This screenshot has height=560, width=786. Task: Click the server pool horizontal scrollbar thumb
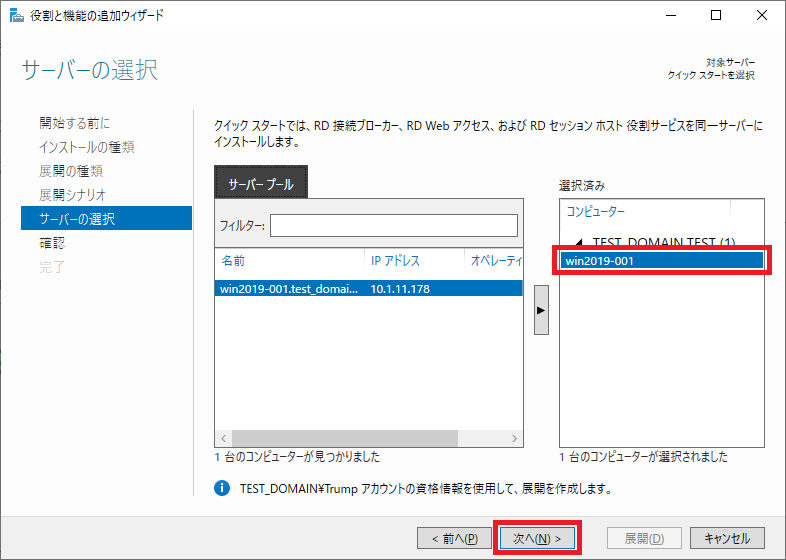click(x=344, y=438)
